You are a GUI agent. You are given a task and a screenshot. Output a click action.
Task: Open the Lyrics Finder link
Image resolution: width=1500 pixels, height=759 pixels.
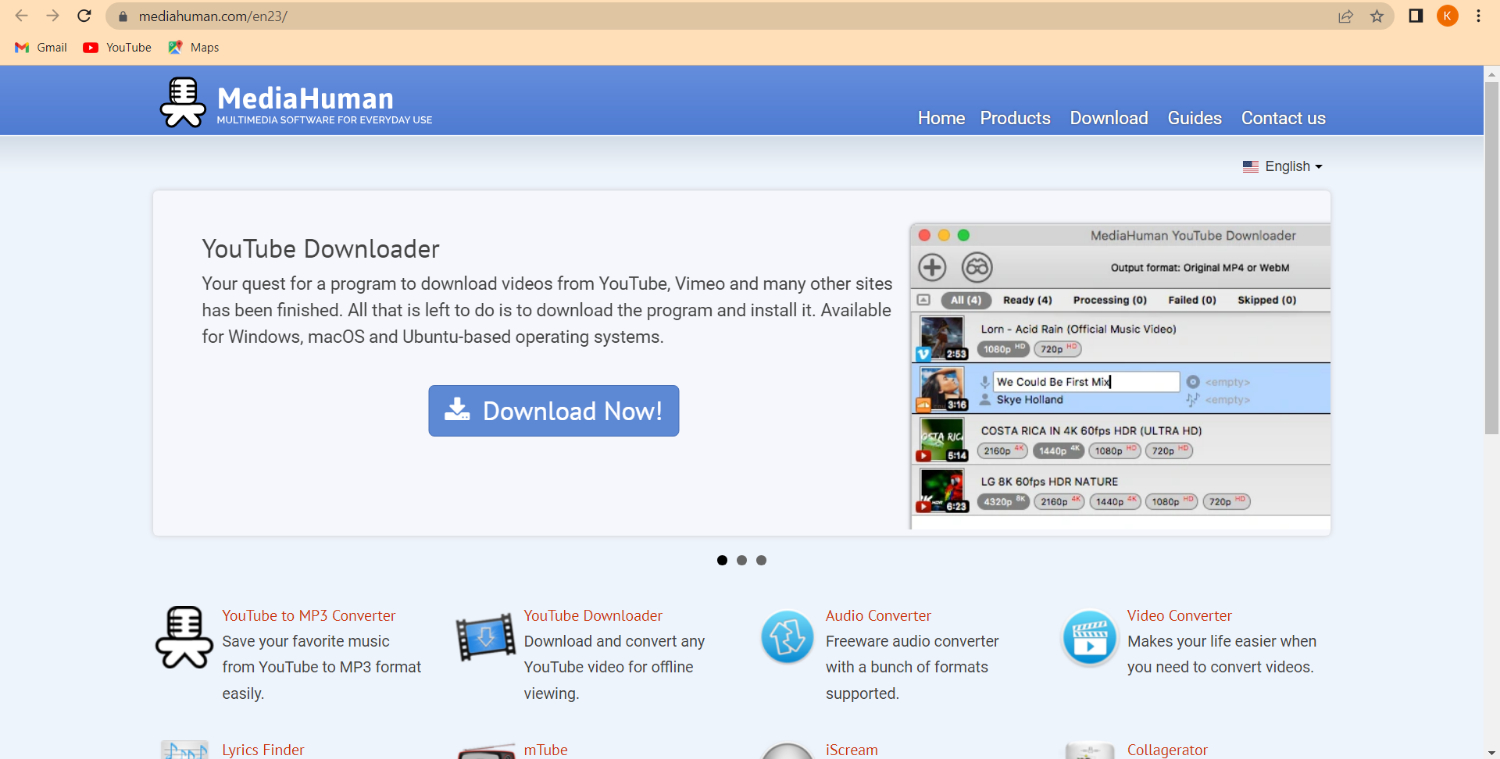coord(263,750)
